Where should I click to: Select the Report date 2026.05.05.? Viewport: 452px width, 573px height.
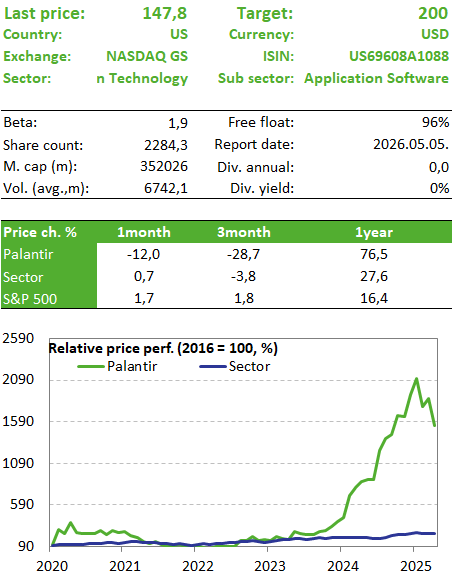(x=411, y=144)
